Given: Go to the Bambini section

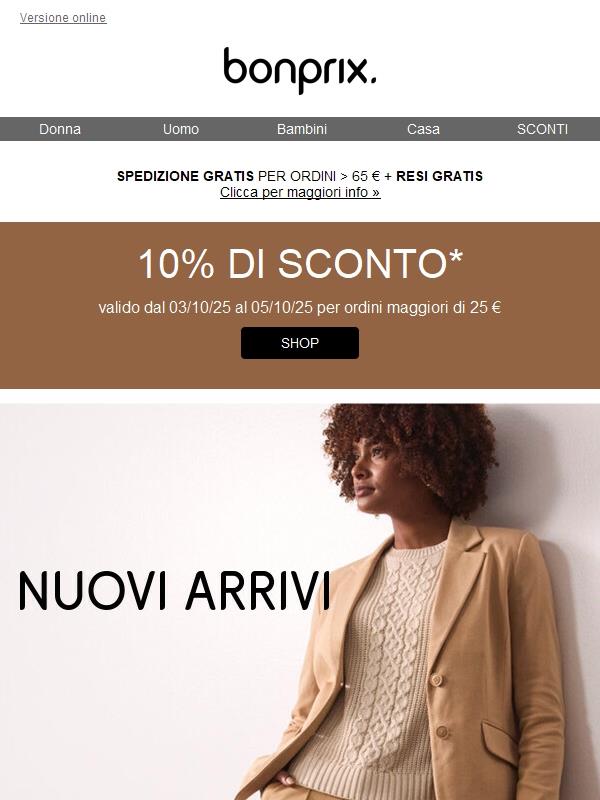Looking at the screenshot, I should 302,129.
